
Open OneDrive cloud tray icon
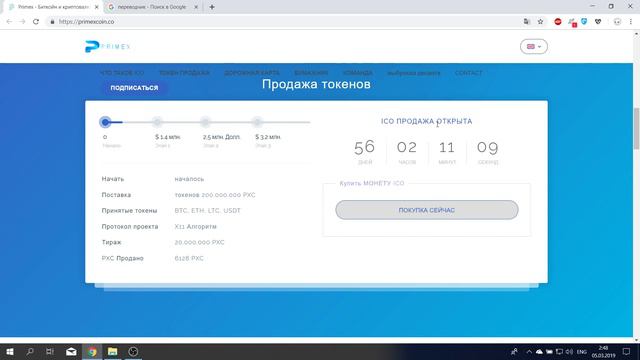click(x=539, y=351)
